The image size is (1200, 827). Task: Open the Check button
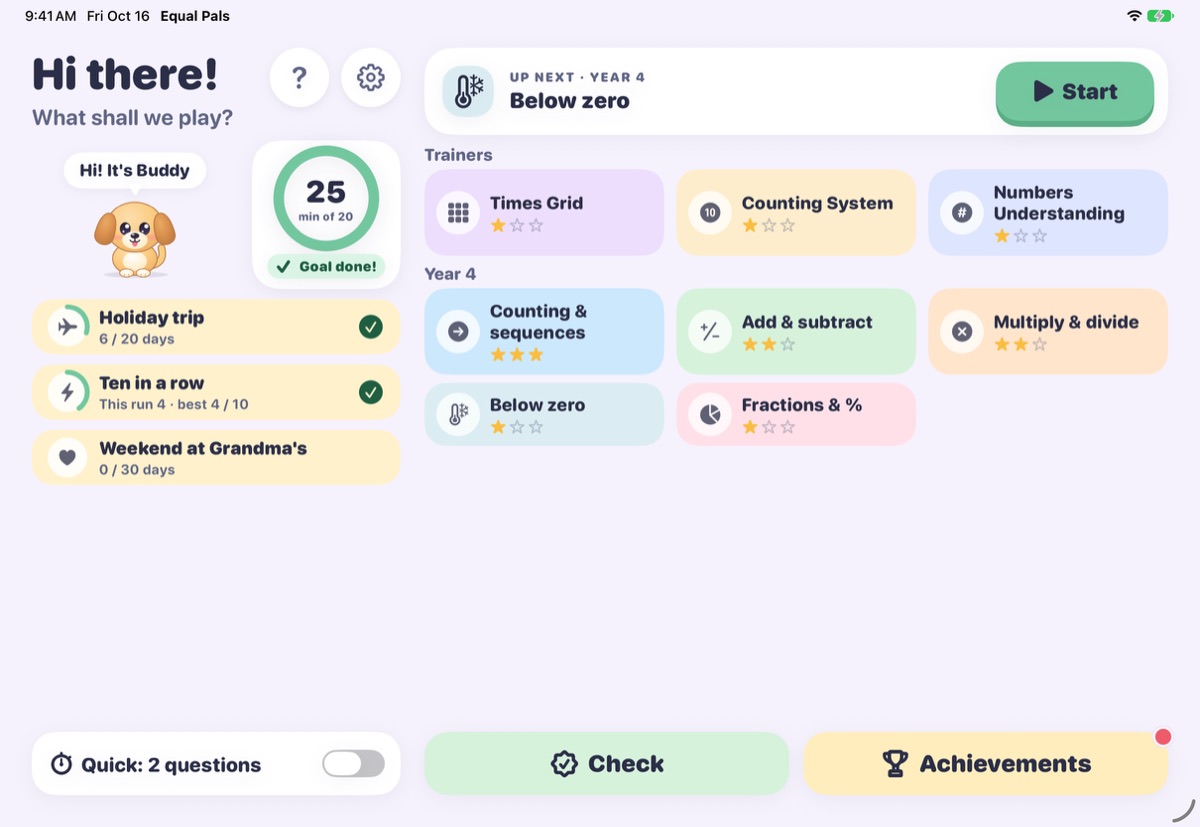(607, 764)
